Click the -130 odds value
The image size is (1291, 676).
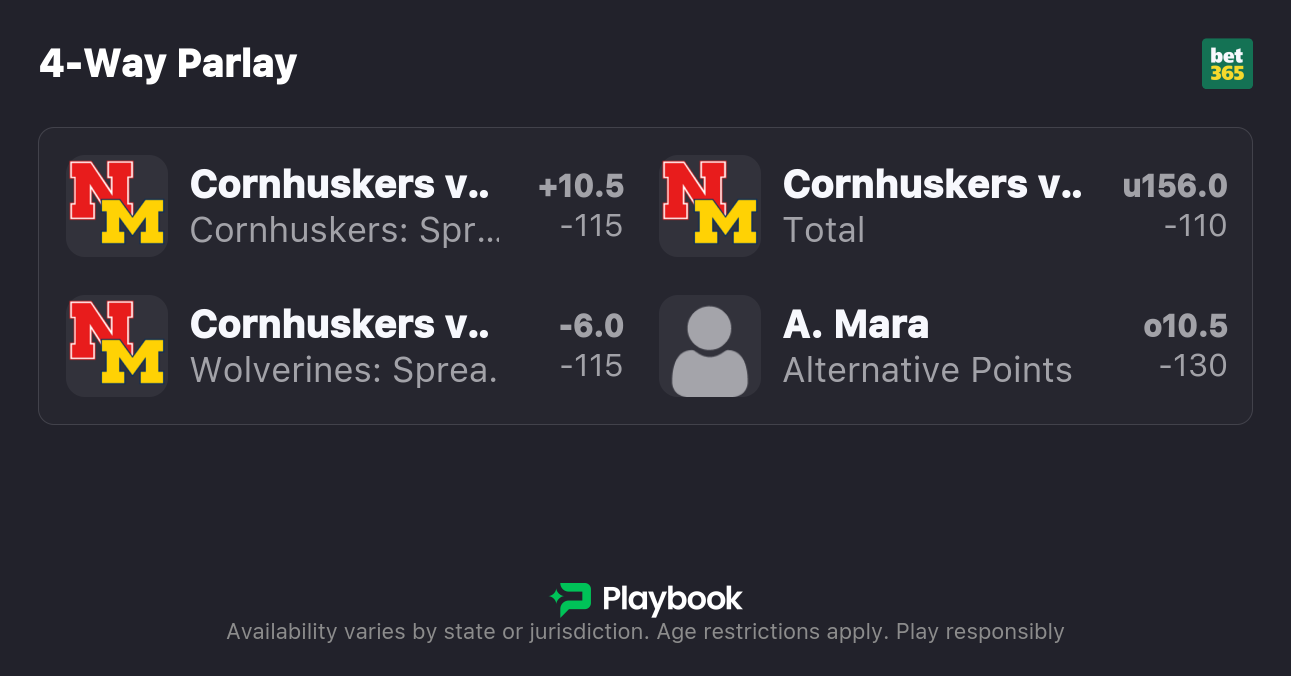(x=1193, y=366)
